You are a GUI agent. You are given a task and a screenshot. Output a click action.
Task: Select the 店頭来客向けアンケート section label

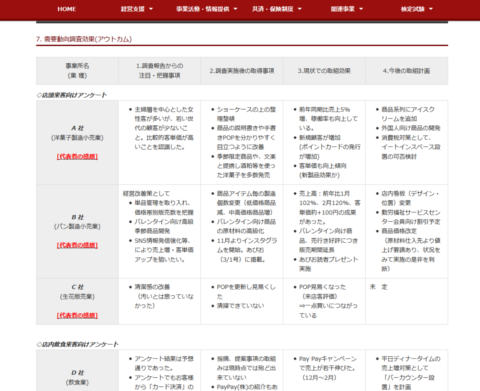coord(72,95)
